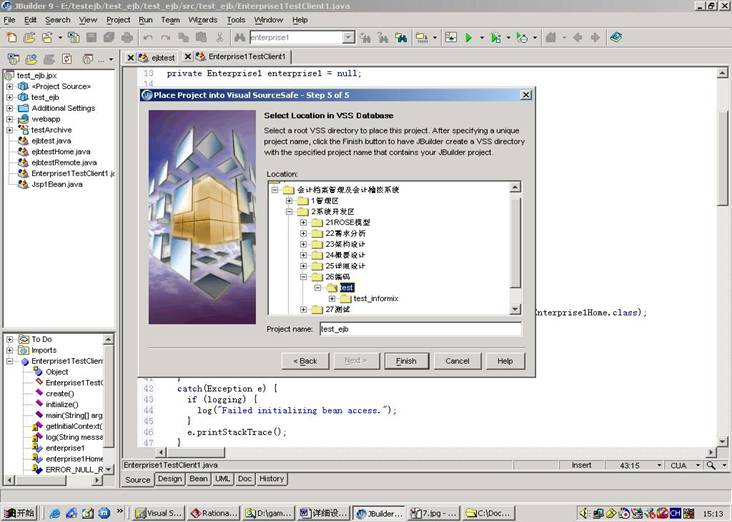Collapse the 26 folder in VSS tree
Screen dimensions: 732x522
303,277
